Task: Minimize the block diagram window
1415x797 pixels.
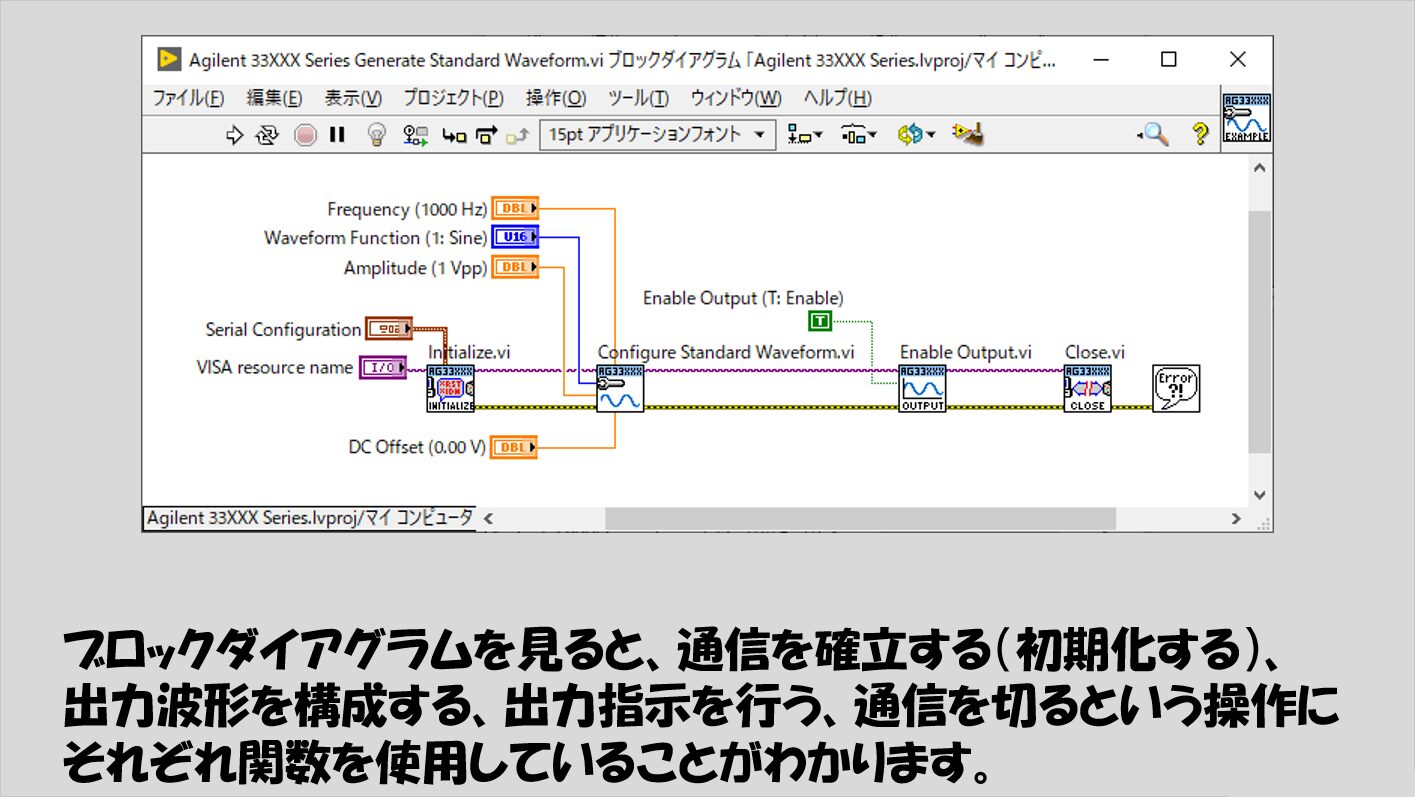Action: [1100, 60]
